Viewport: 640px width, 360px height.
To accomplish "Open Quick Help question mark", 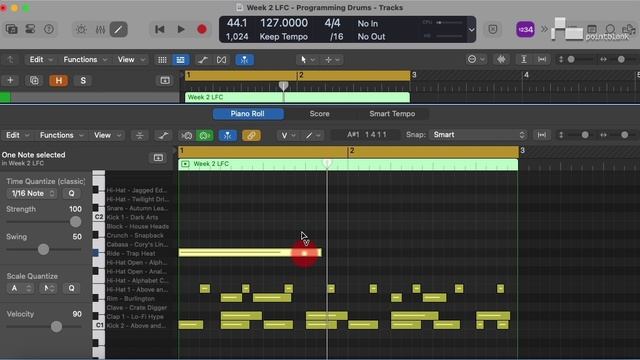I will click(x=49, y=29).
